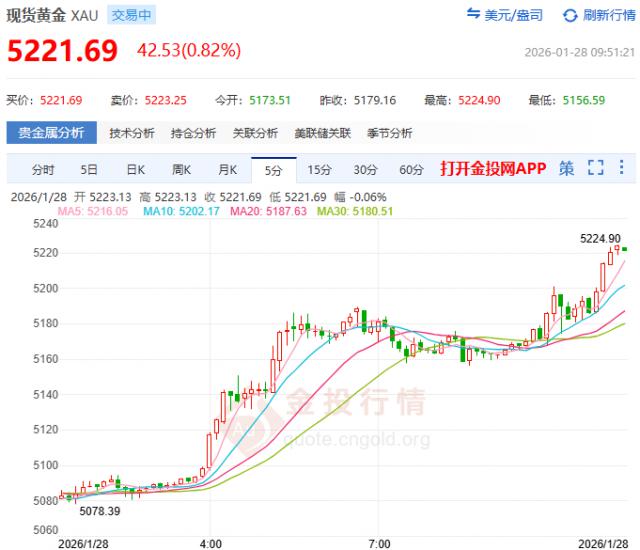Image resolution: width=640 pixels, height=550 pixels.
Task: Select the 关联分析 tab
Action: [255, 133]
